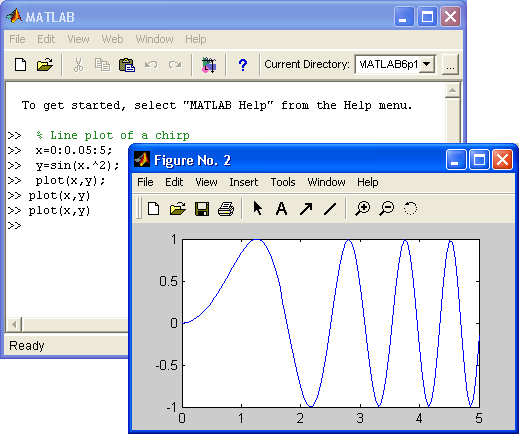Image resolution: width=519 pixels, height=434 pixels.
Task: Open File menu in Figure window
Action: (145, 182)
